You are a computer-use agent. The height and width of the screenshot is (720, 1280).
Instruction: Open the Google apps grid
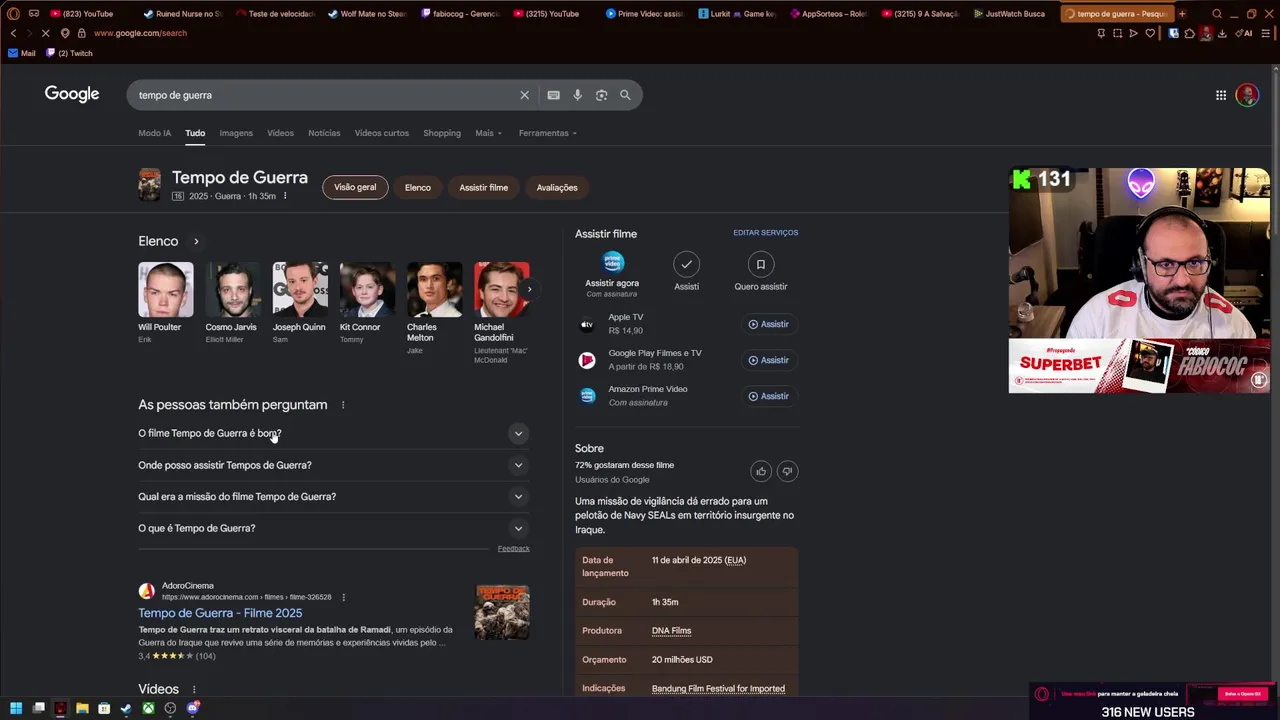point(1221,95)
